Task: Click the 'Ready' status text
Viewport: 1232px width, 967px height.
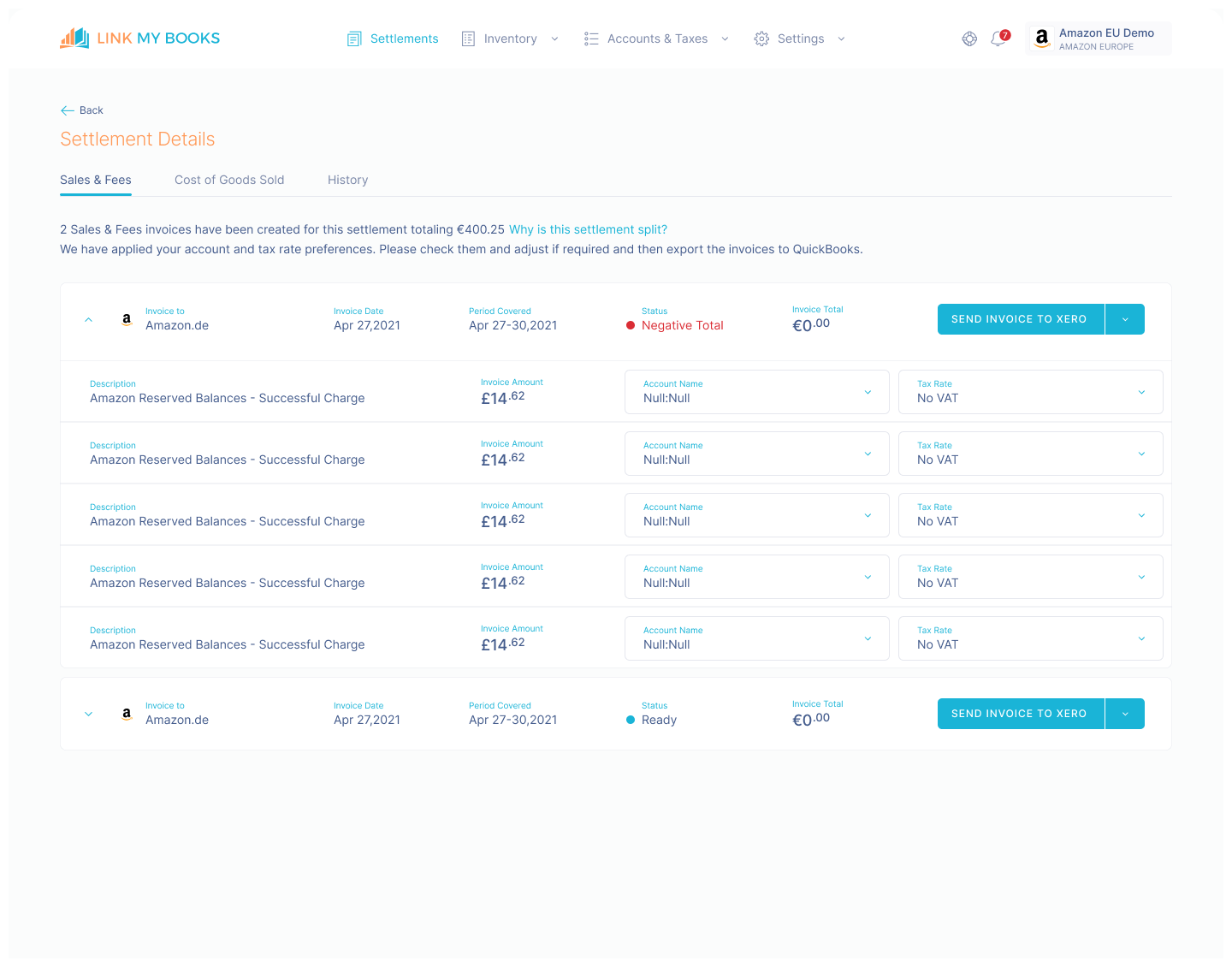Action: tap(659, 720)
